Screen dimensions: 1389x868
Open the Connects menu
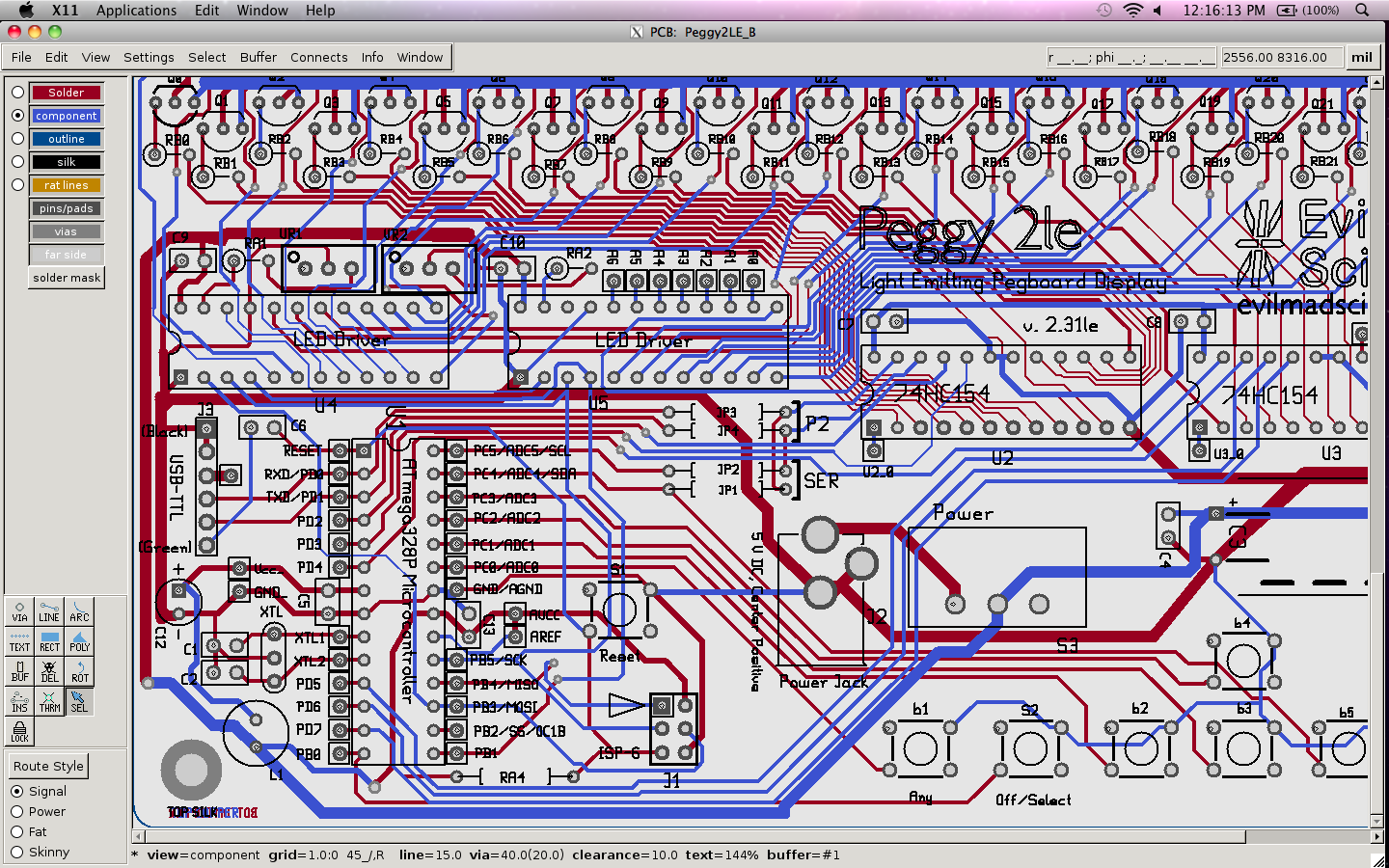(x=318, y=57)
